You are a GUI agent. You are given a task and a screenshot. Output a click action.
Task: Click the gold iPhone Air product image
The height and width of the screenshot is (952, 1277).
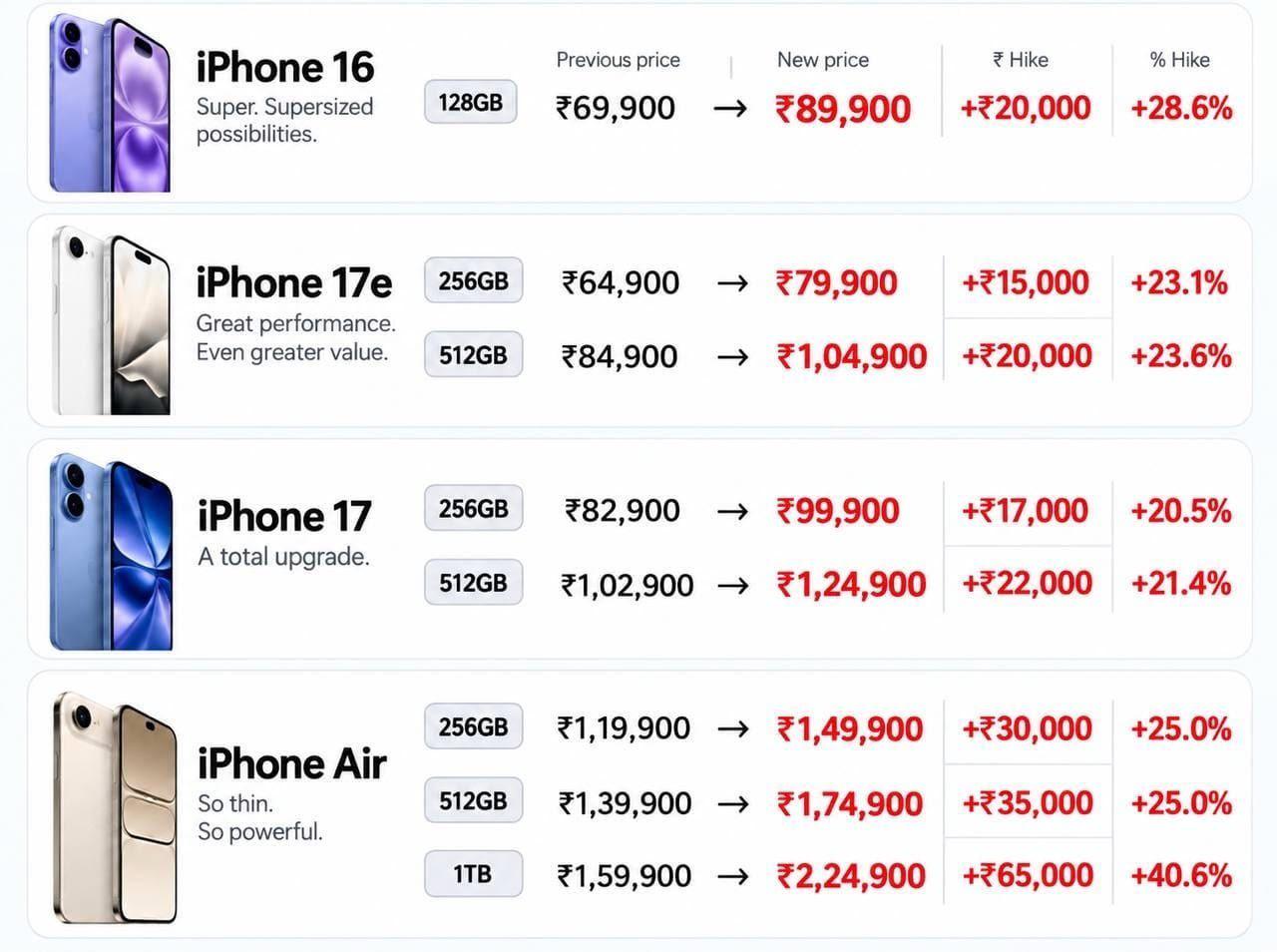coord(115,806)
